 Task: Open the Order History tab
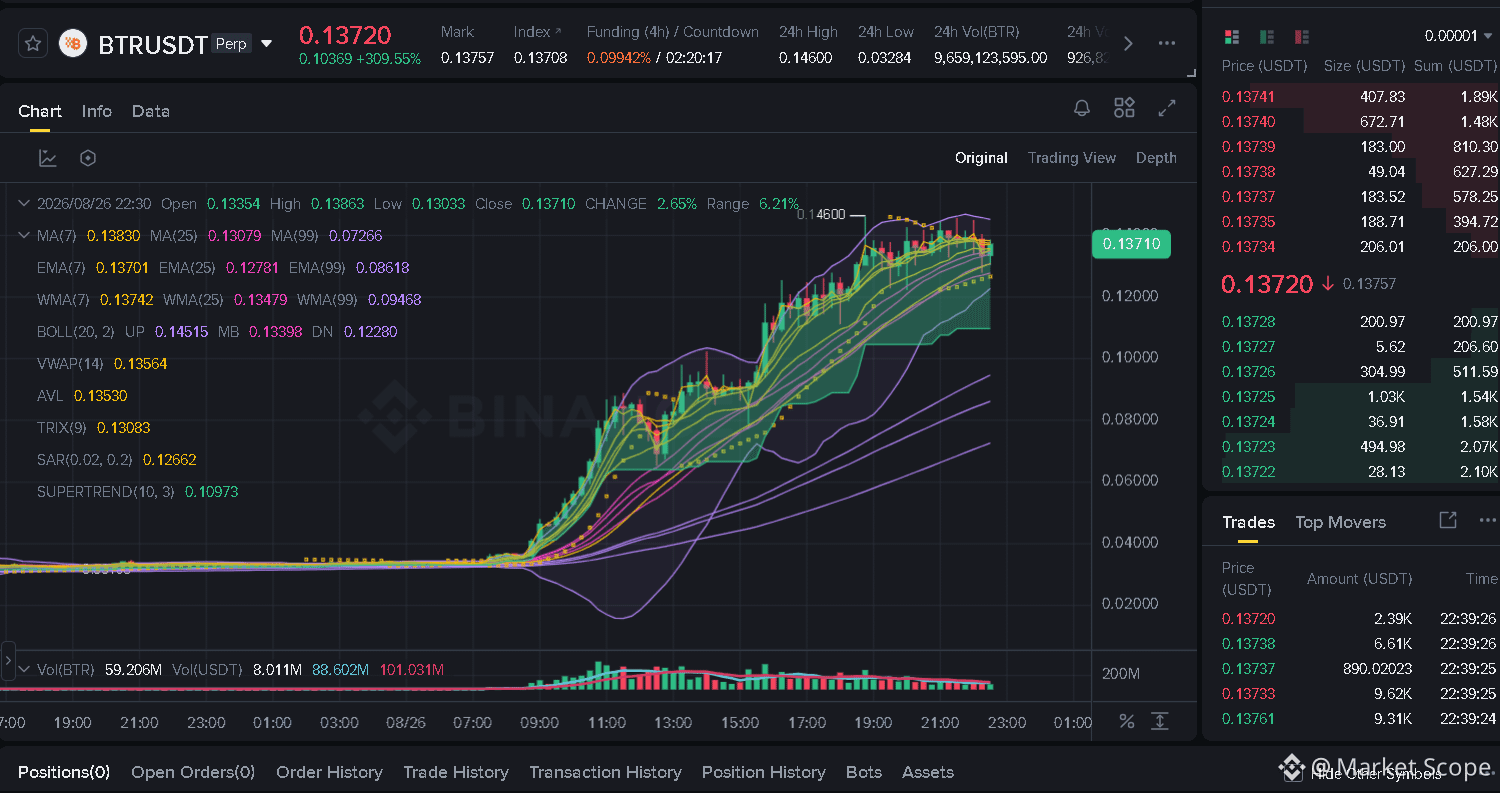point(329,772)
